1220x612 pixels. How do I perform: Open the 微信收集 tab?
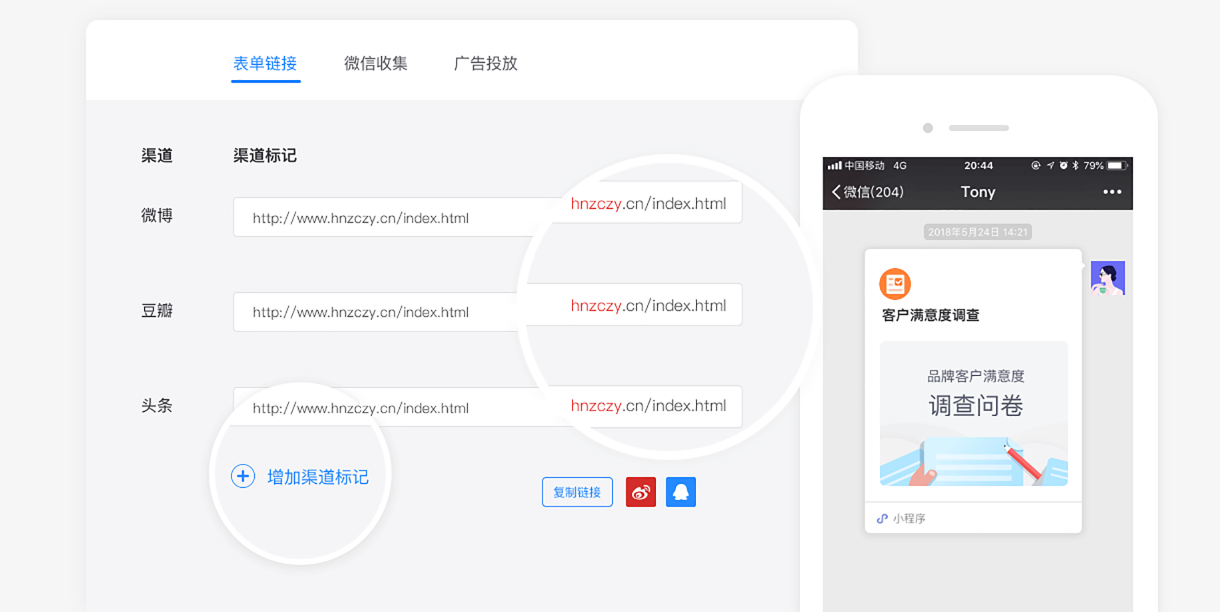[x=376, y=64]
